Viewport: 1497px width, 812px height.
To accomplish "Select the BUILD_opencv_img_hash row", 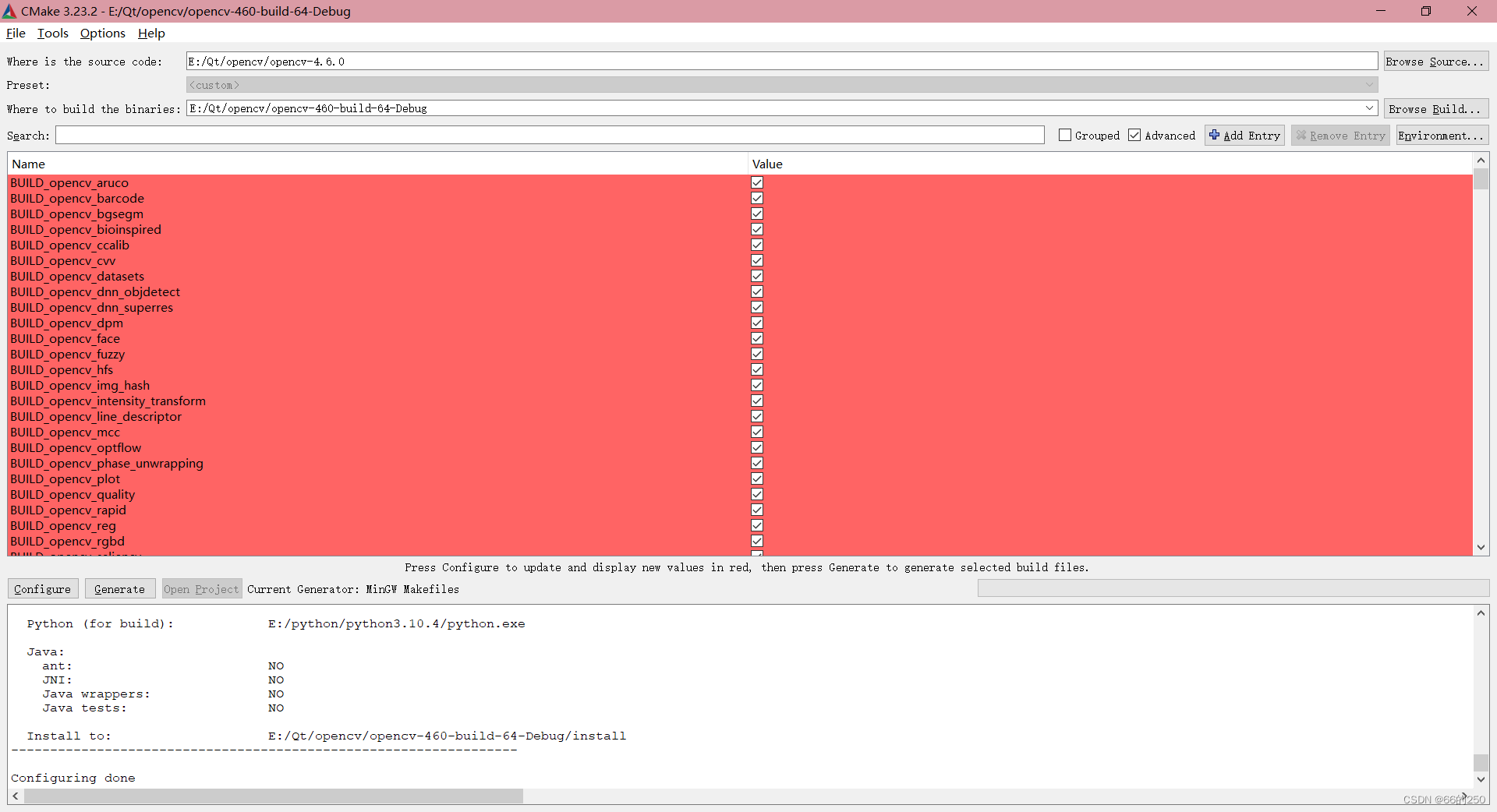I will [740, 385].
